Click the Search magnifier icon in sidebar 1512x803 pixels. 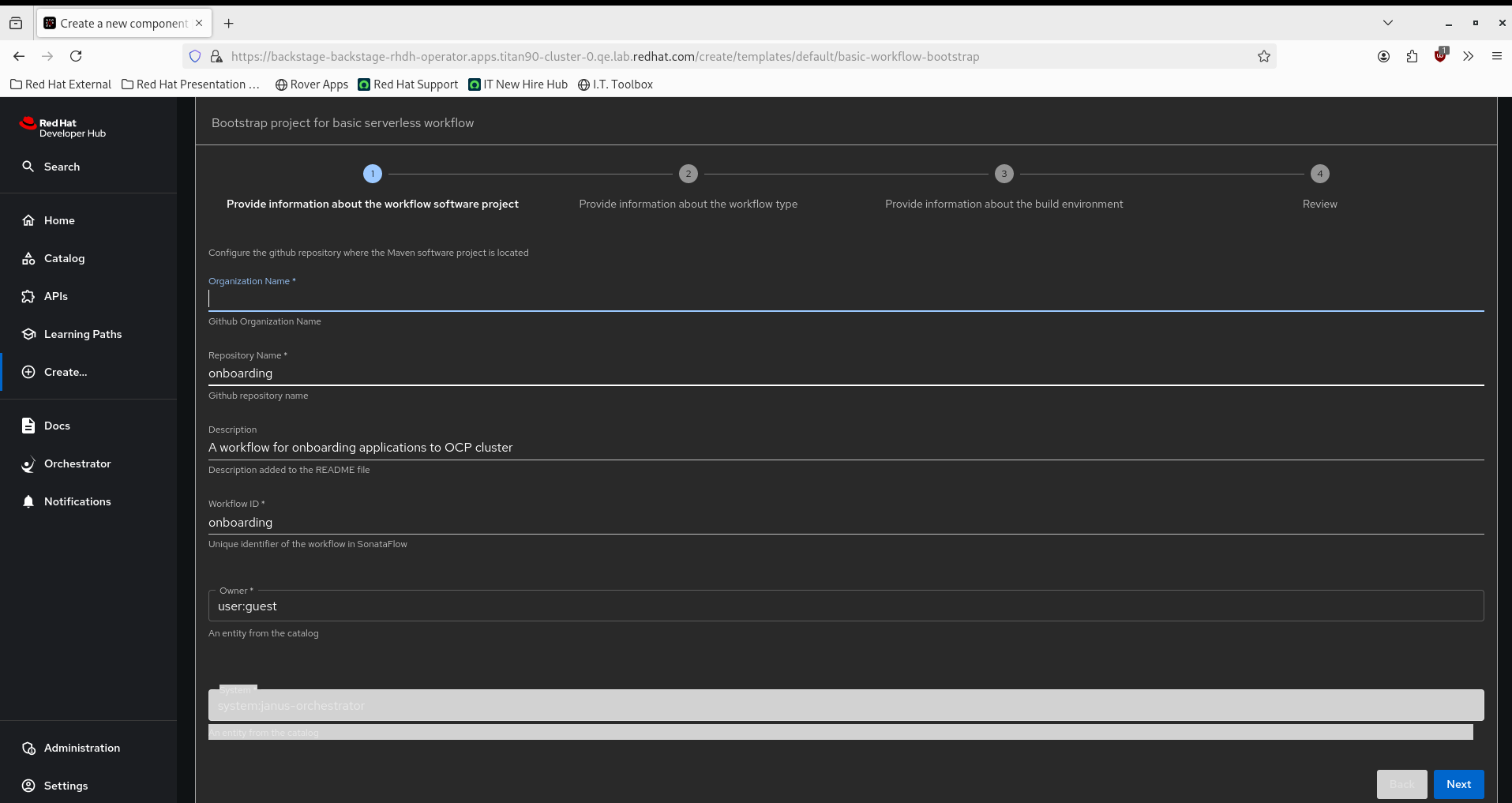tap(28, 167)
